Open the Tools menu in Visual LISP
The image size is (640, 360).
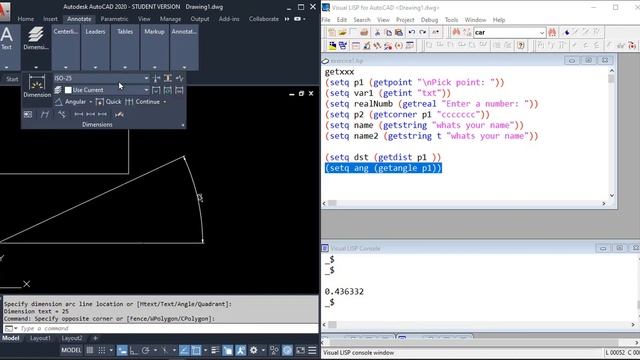(x=451, y=20)
